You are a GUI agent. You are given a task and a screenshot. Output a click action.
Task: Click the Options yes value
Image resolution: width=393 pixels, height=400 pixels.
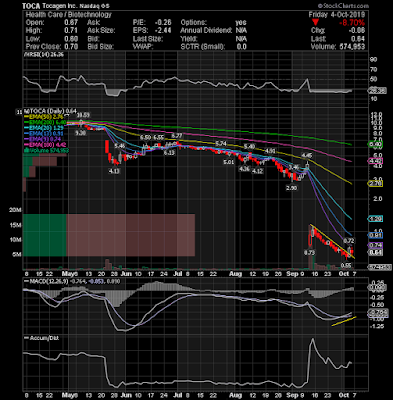point(241,23)
